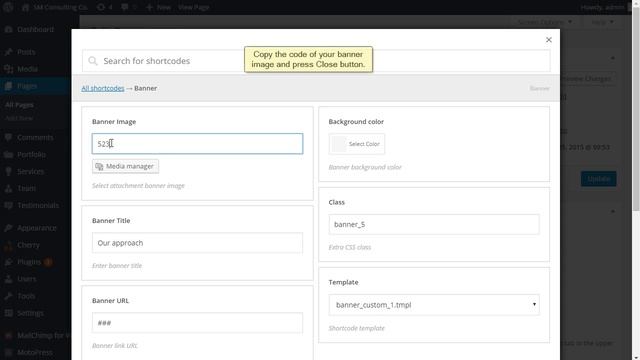Open Team in the sidebar
Viewport: 640px width, 360px height.
27,189
